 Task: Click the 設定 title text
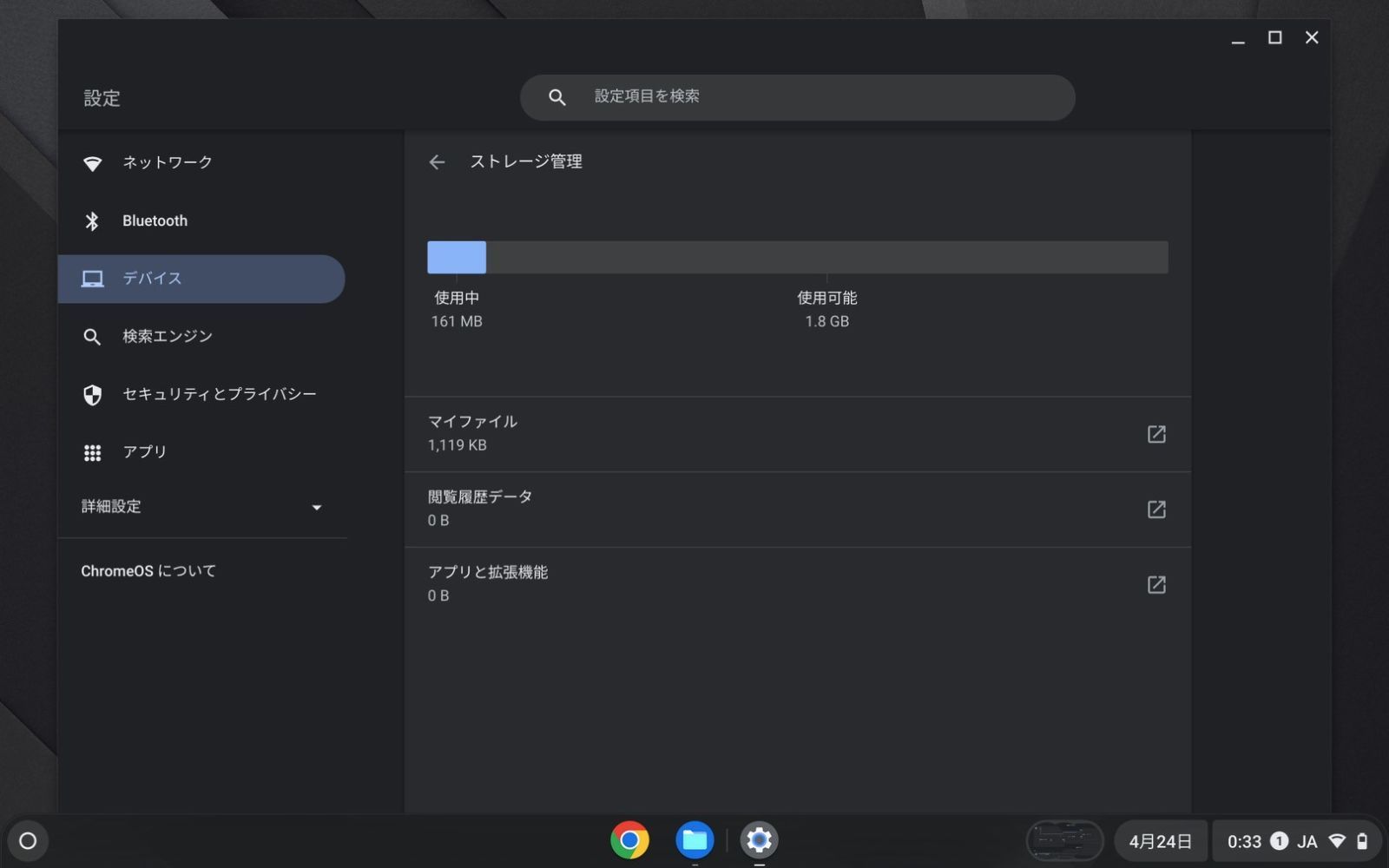click(x=102, y=98)
